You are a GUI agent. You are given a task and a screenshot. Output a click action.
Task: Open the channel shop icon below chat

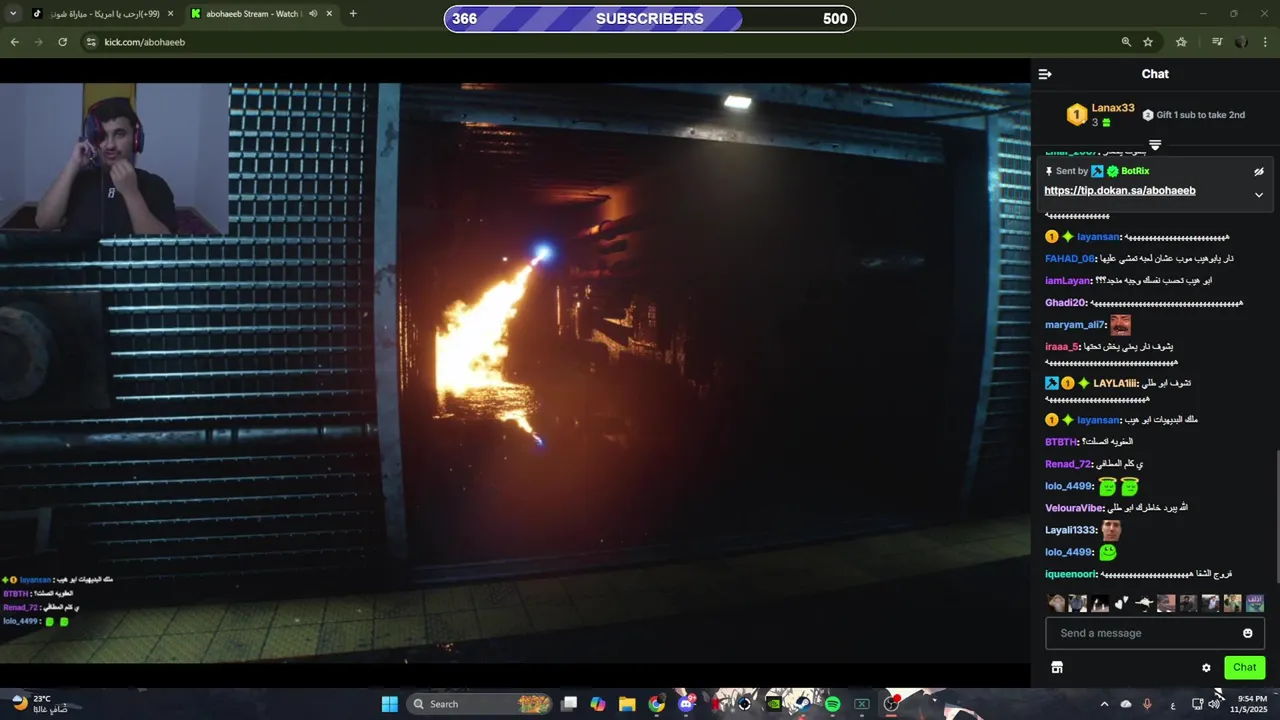(1057, 667)
